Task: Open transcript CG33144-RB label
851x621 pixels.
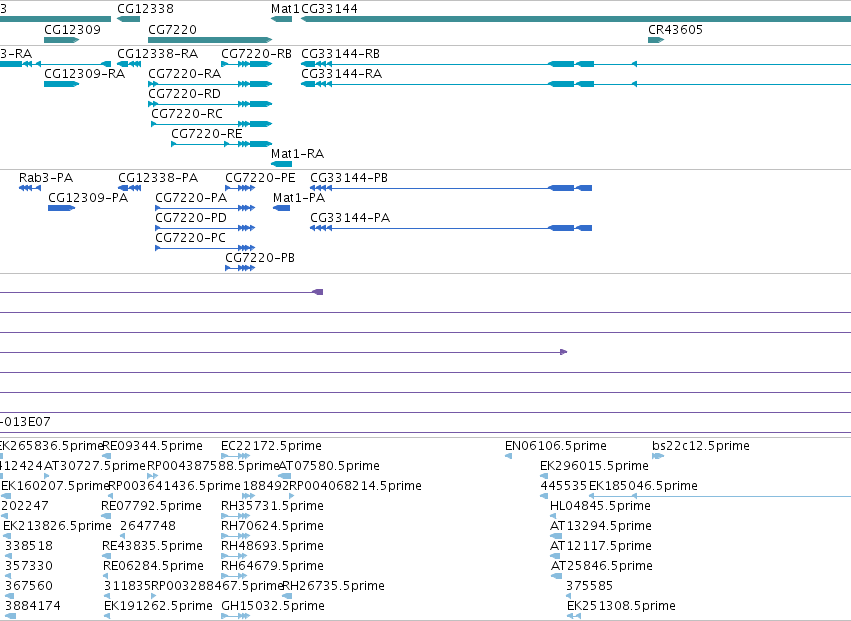Action: coord(340,54)
